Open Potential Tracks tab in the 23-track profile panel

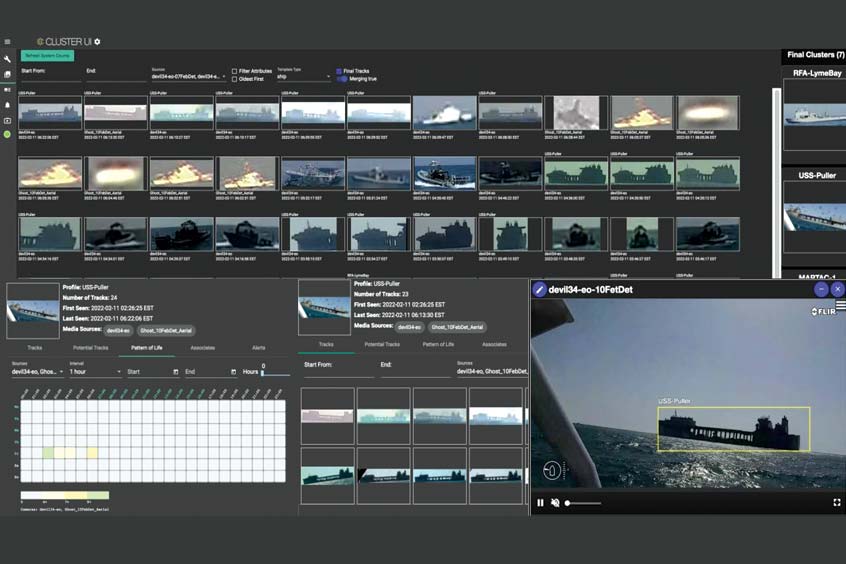click(382, 344)
